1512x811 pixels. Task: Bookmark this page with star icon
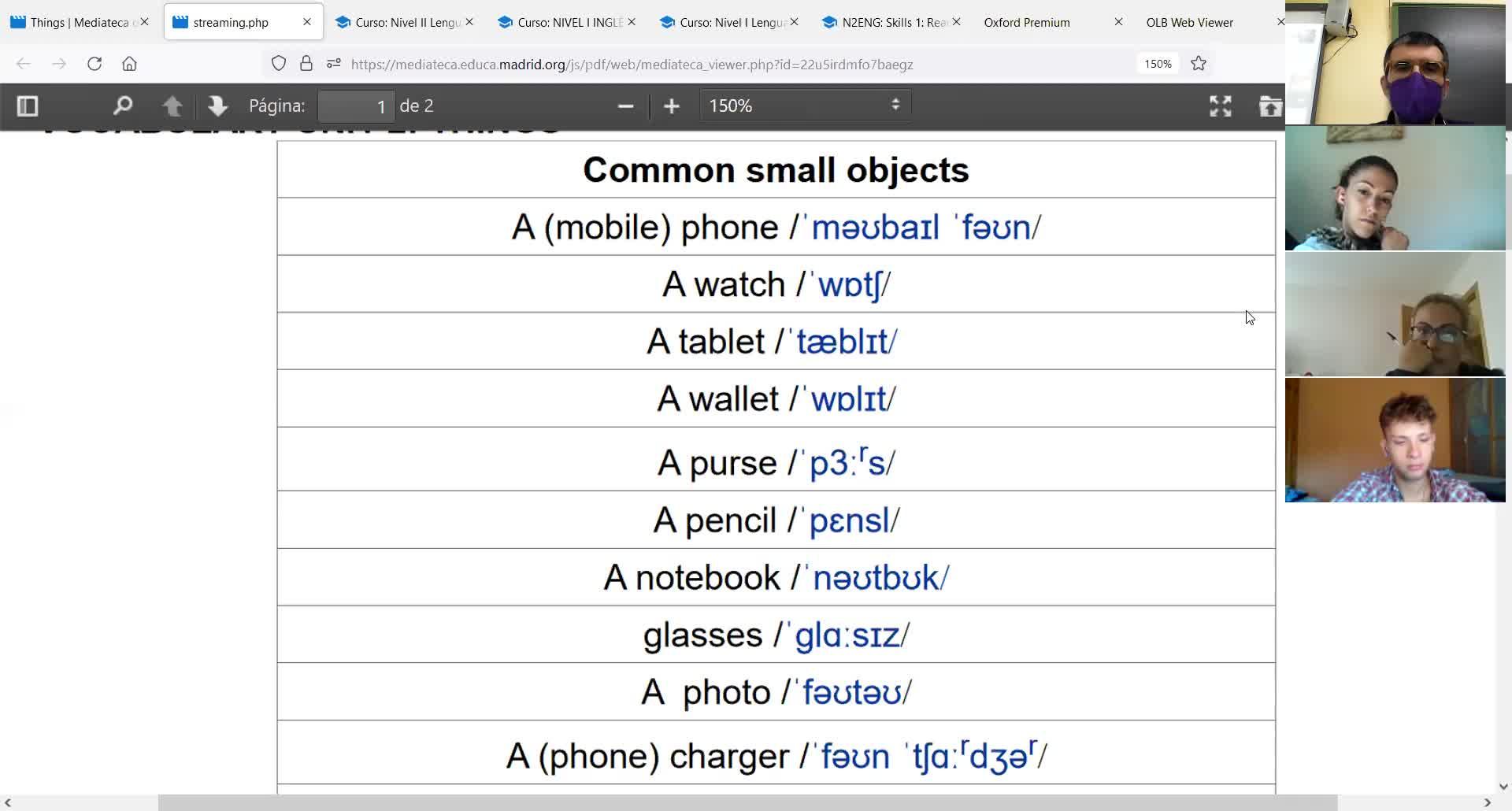coord(1199,64)
